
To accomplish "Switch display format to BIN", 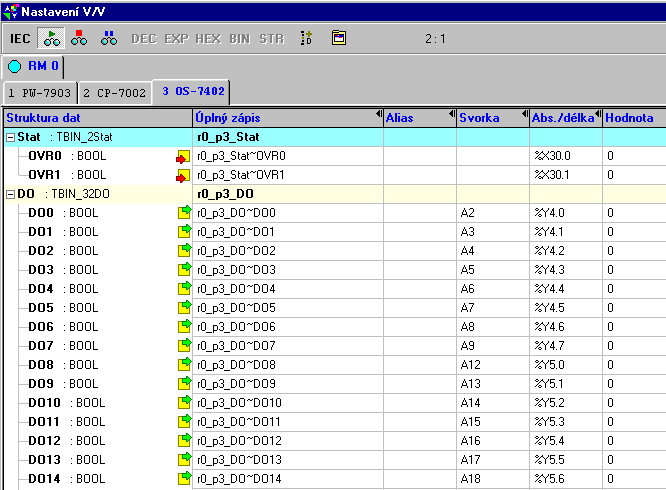I will click(240, 39).
